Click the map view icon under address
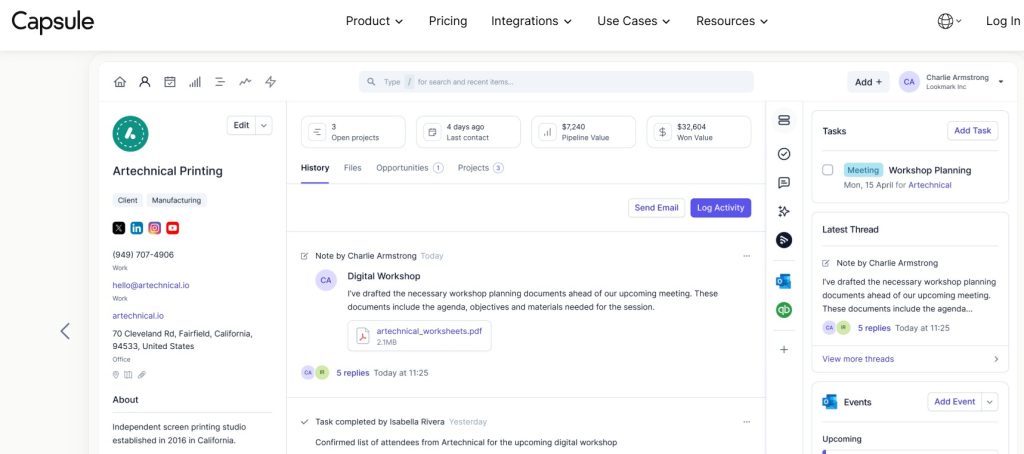Viewport: 1024px width, 454px height. pos(128,375)
